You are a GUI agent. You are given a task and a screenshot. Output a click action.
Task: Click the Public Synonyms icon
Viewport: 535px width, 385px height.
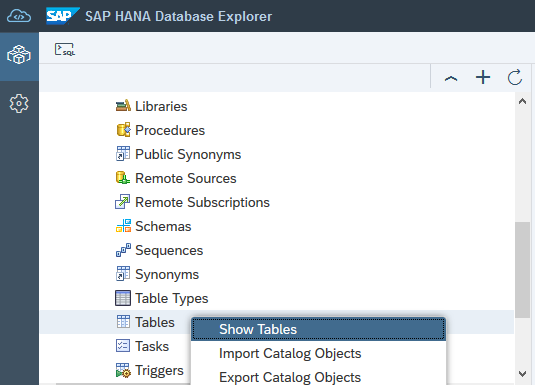[x=123, y=154]
